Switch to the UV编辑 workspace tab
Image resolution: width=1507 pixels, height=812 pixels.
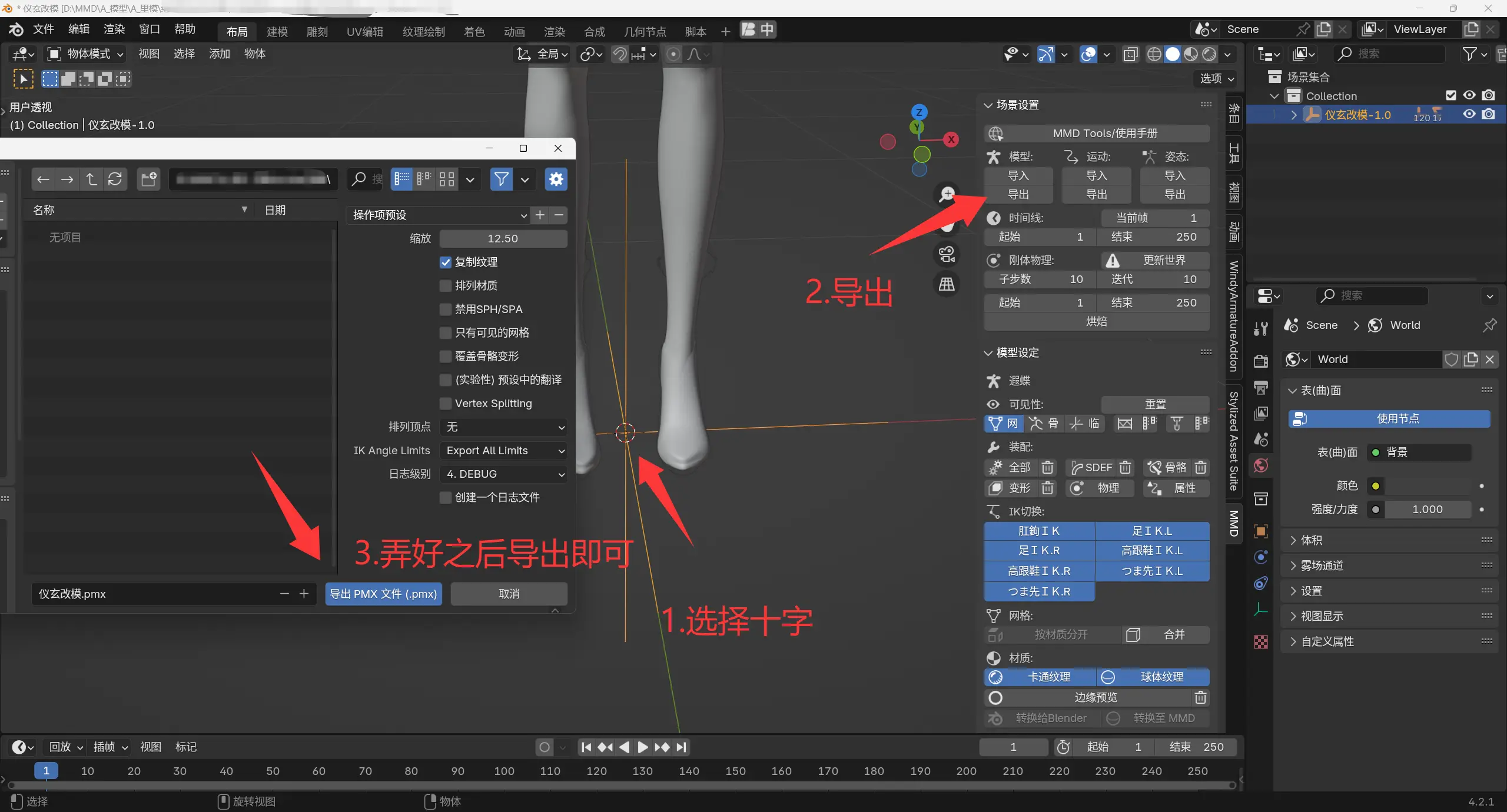tap(364, 31)
